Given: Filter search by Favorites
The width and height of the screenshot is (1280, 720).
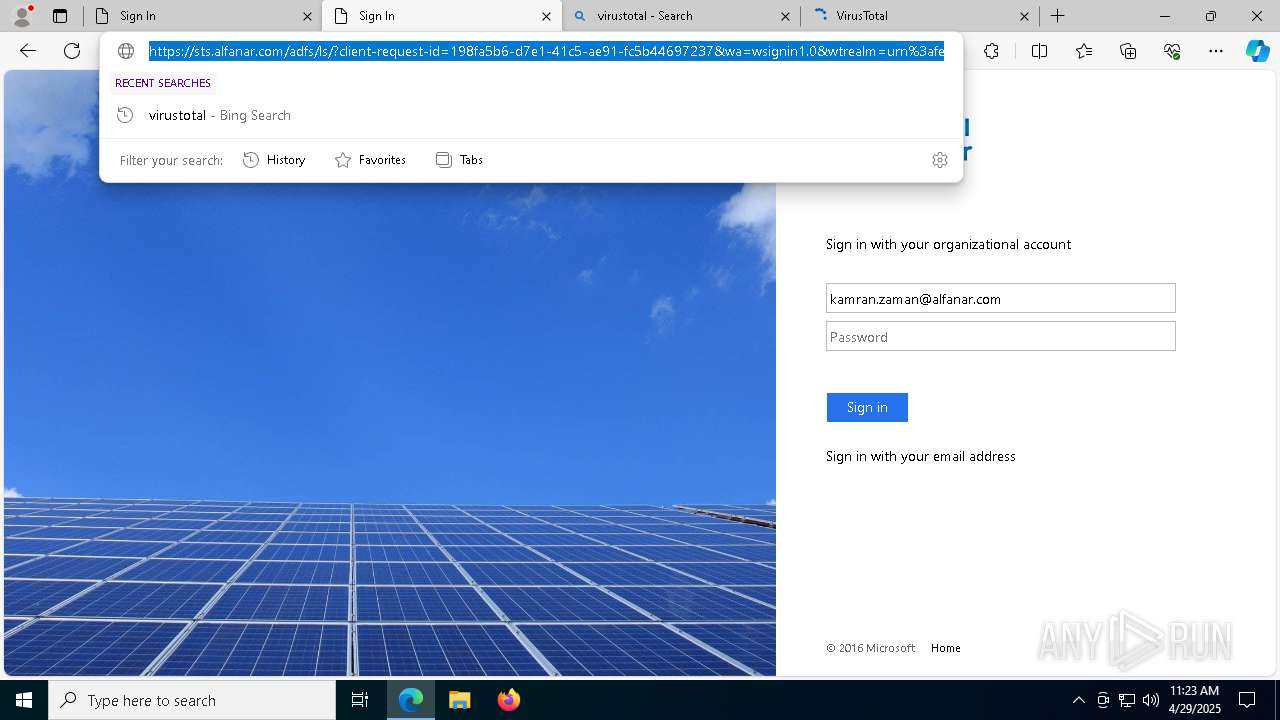Looking at the screenshot, I should [370, 160].
